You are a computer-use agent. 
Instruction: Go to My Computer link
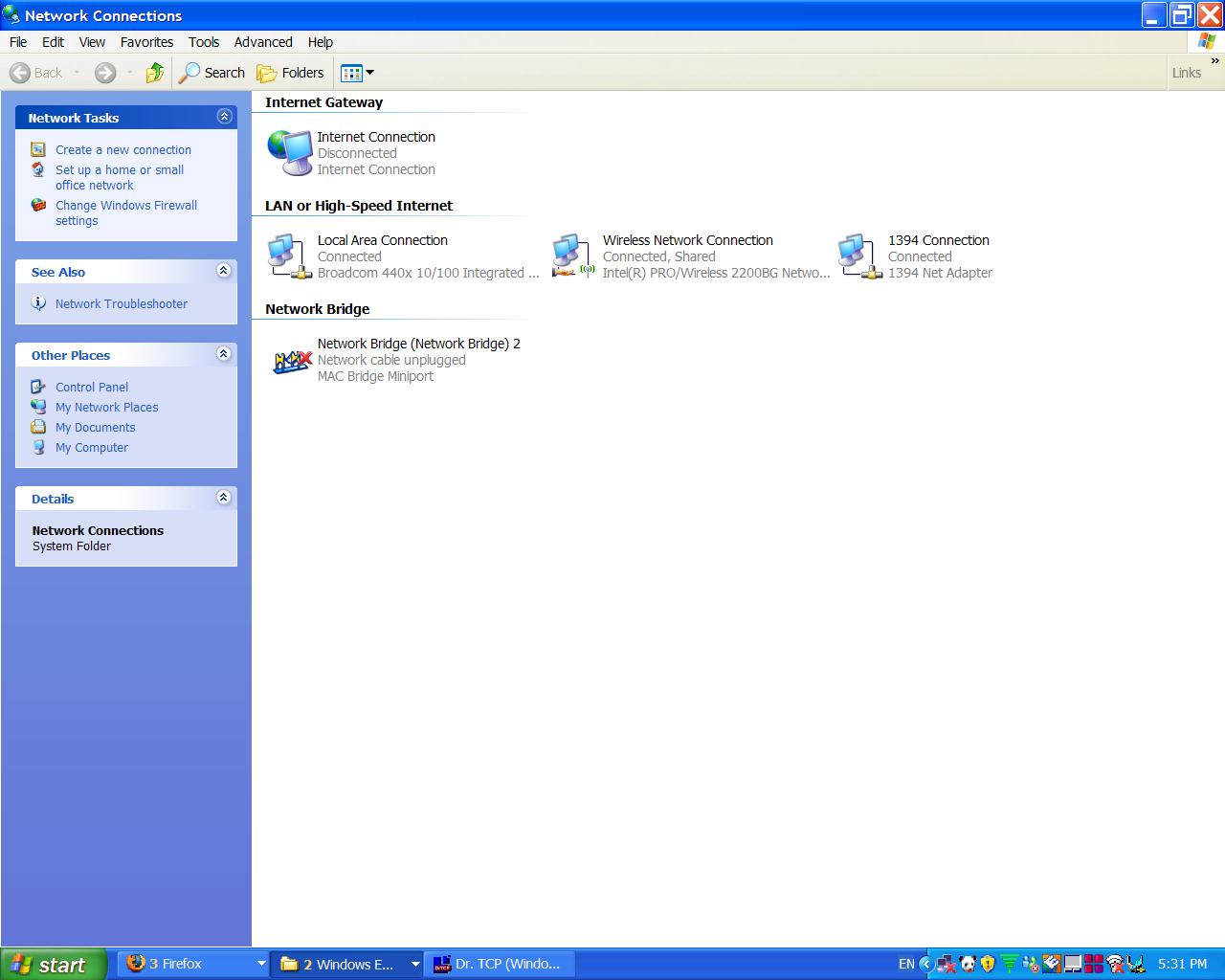point(92,448)
